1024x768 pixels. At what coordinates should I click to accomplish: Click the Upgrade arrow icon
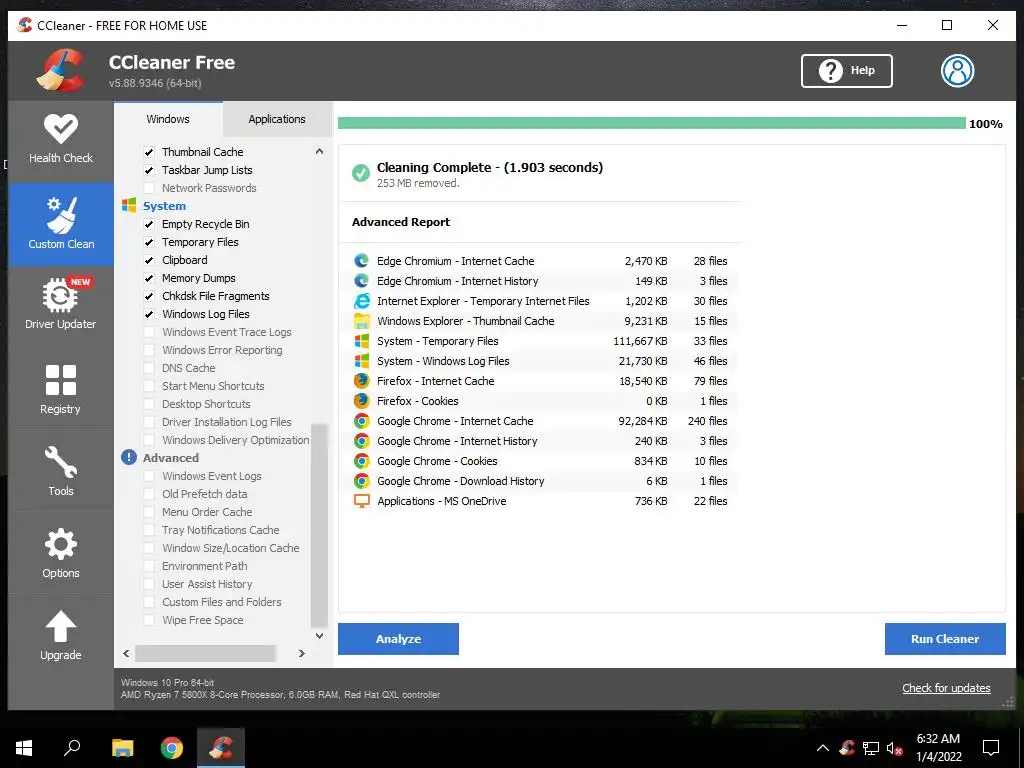61,626
